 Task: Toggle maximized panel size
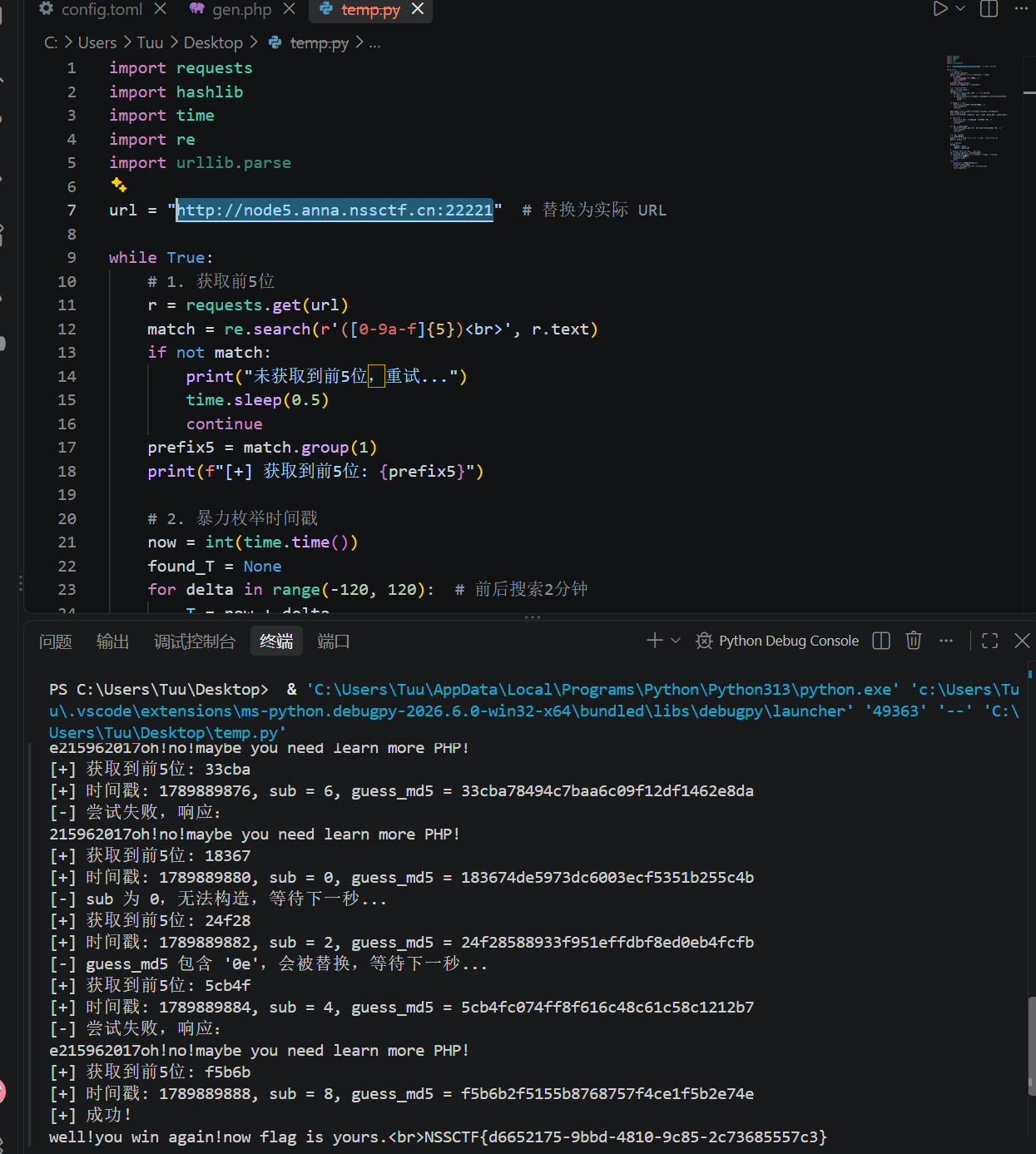tap(989, 640)
